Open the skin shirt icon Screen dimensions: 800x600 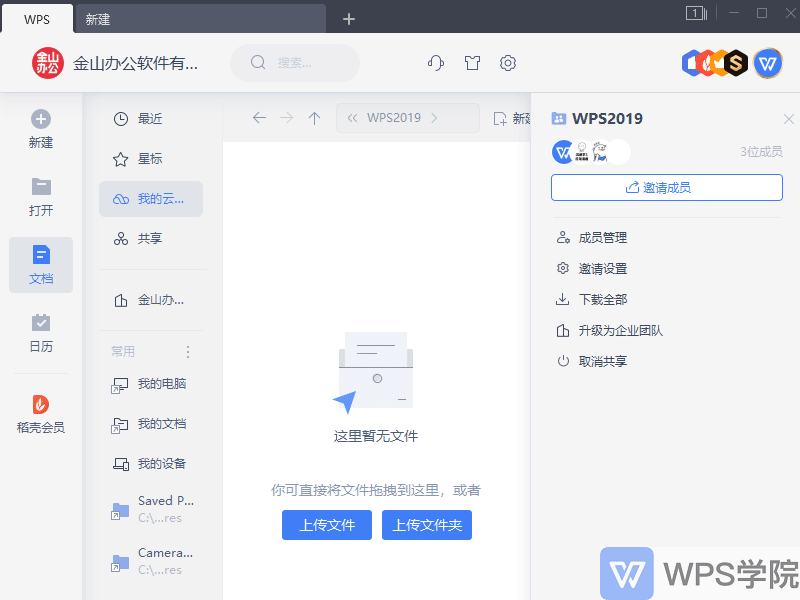472,63
